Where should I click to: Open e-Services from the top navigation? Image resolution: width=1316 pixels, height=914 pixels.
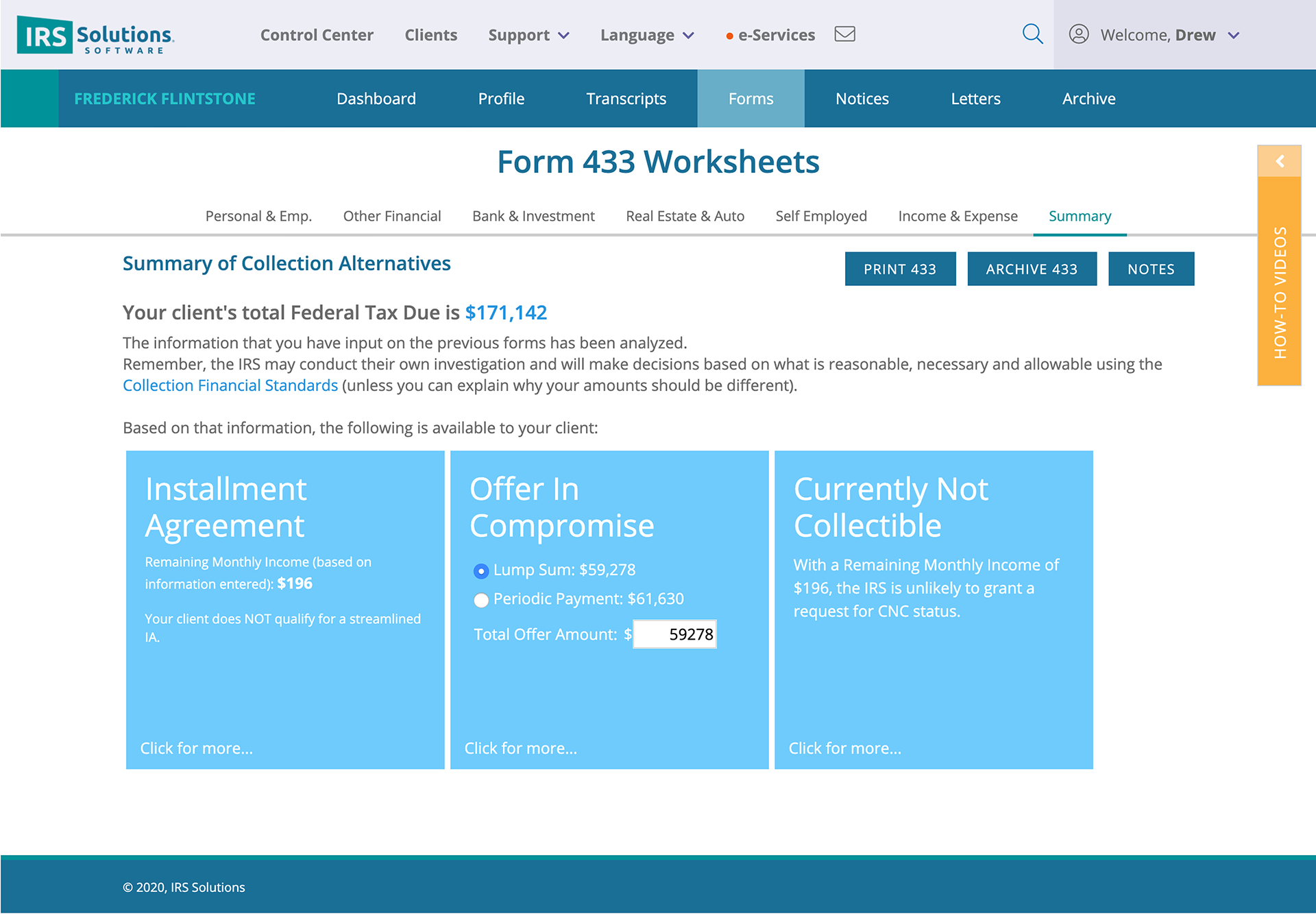pos(775,35)
